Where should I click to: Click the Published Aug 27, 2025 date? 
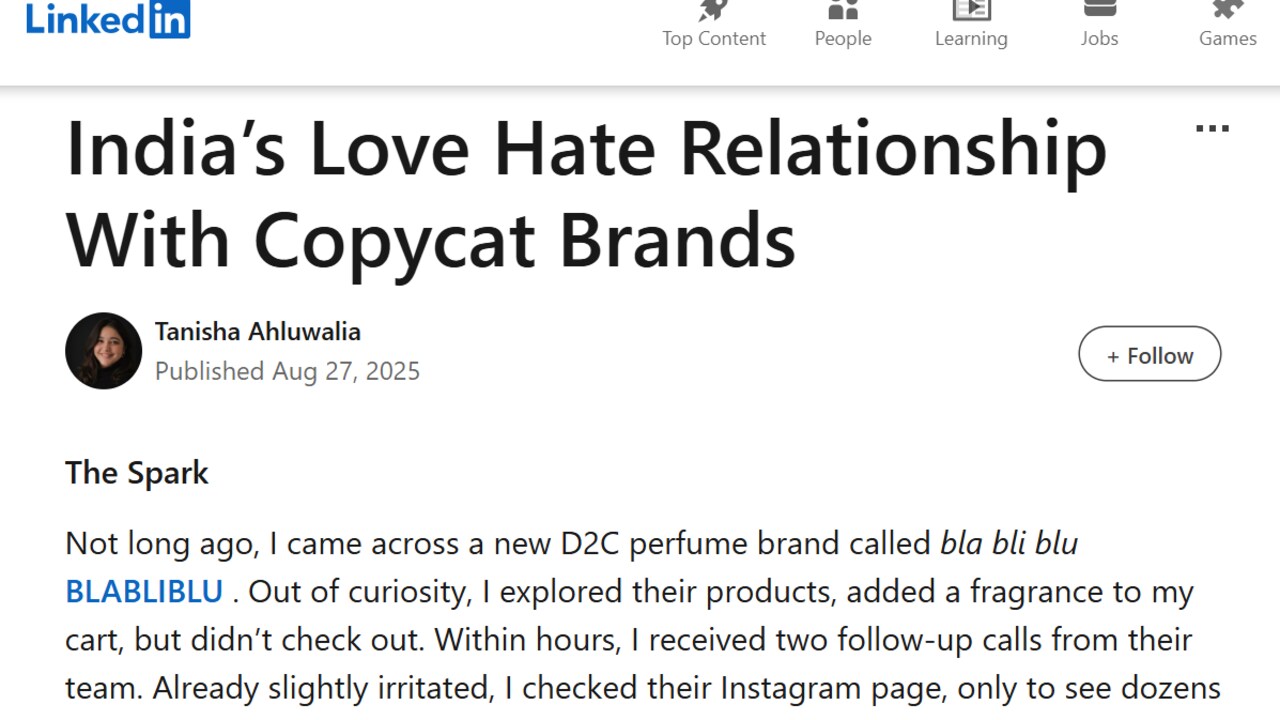point(287,371)
